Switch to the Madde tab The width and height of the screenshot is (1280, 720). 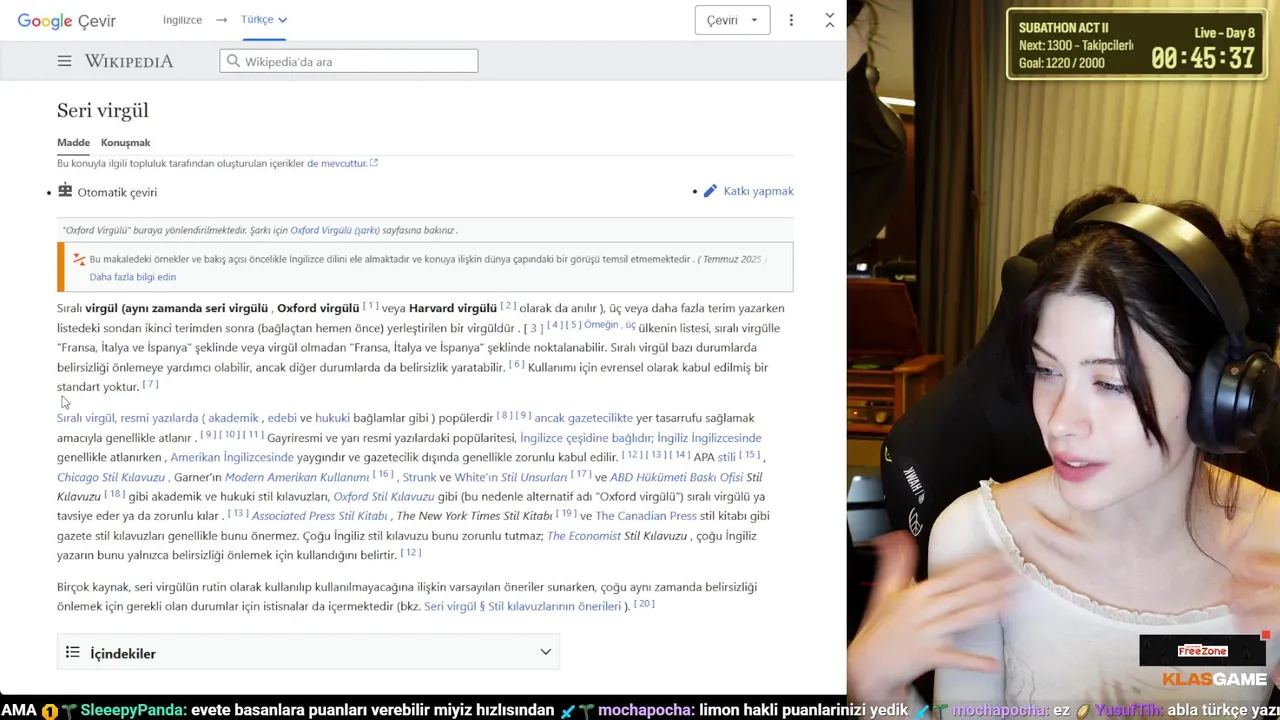click(x=73, y=142)
